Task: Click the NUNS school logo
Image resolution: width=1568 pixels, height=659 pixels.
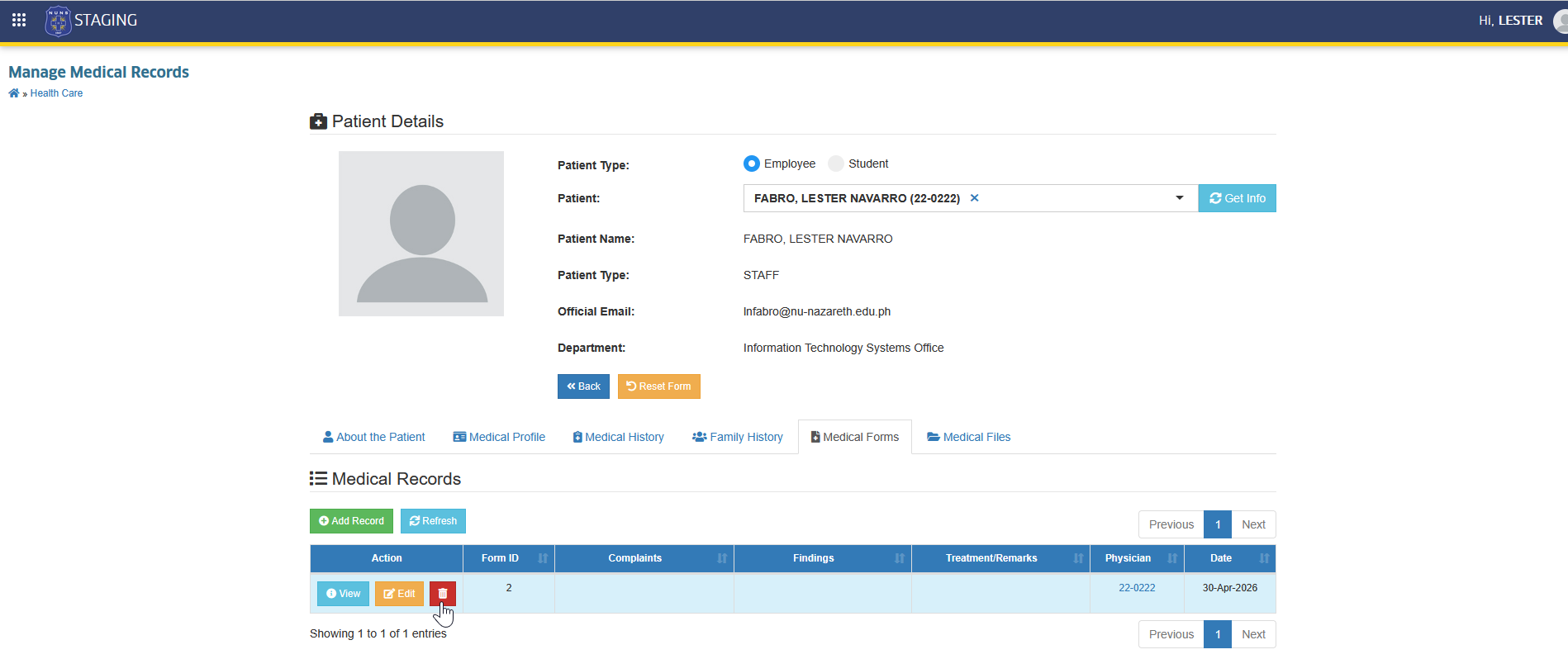Action: coord(58,21)
